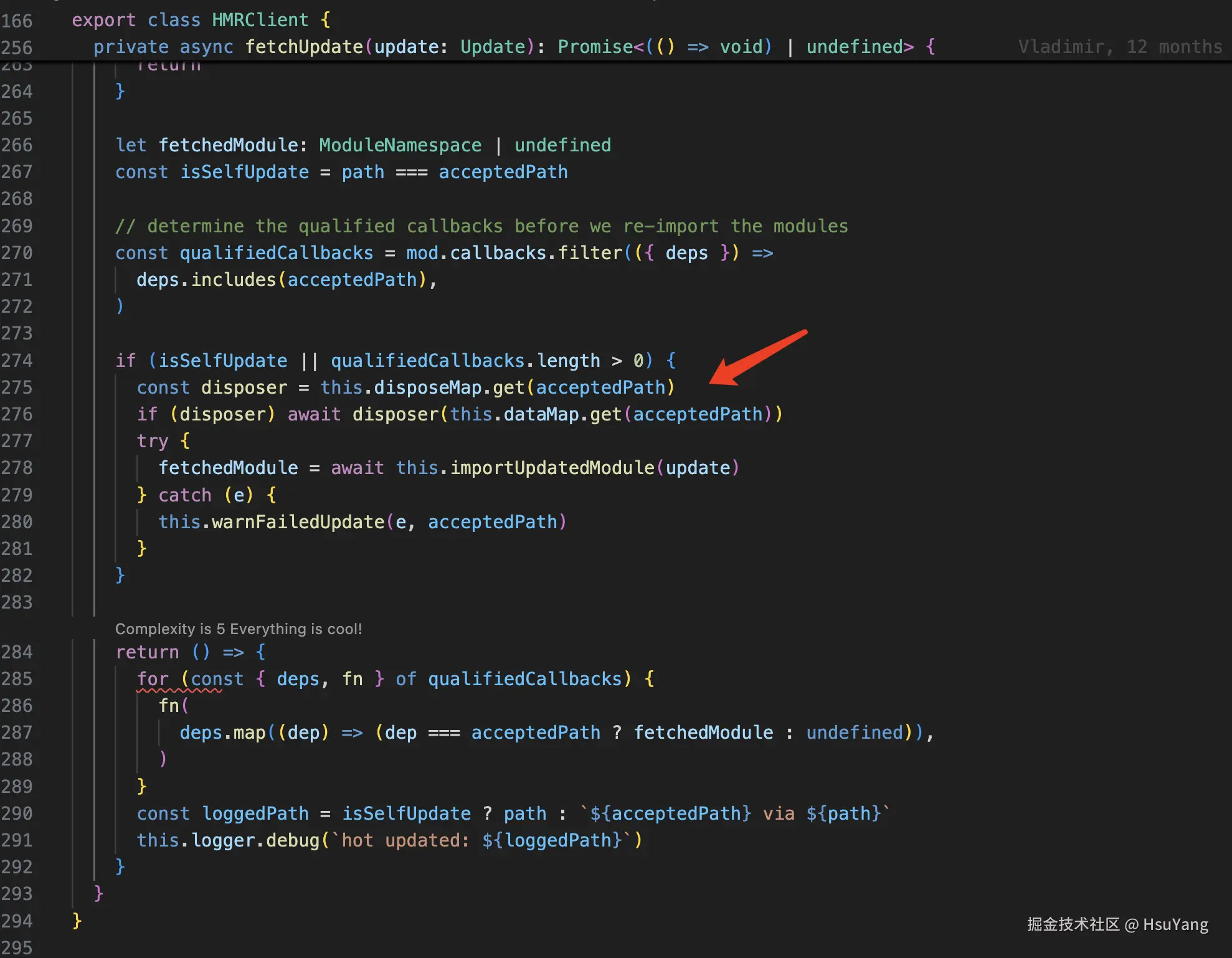
Task: Click dataMap inside the disposer call
Action: tap(541, 414)
